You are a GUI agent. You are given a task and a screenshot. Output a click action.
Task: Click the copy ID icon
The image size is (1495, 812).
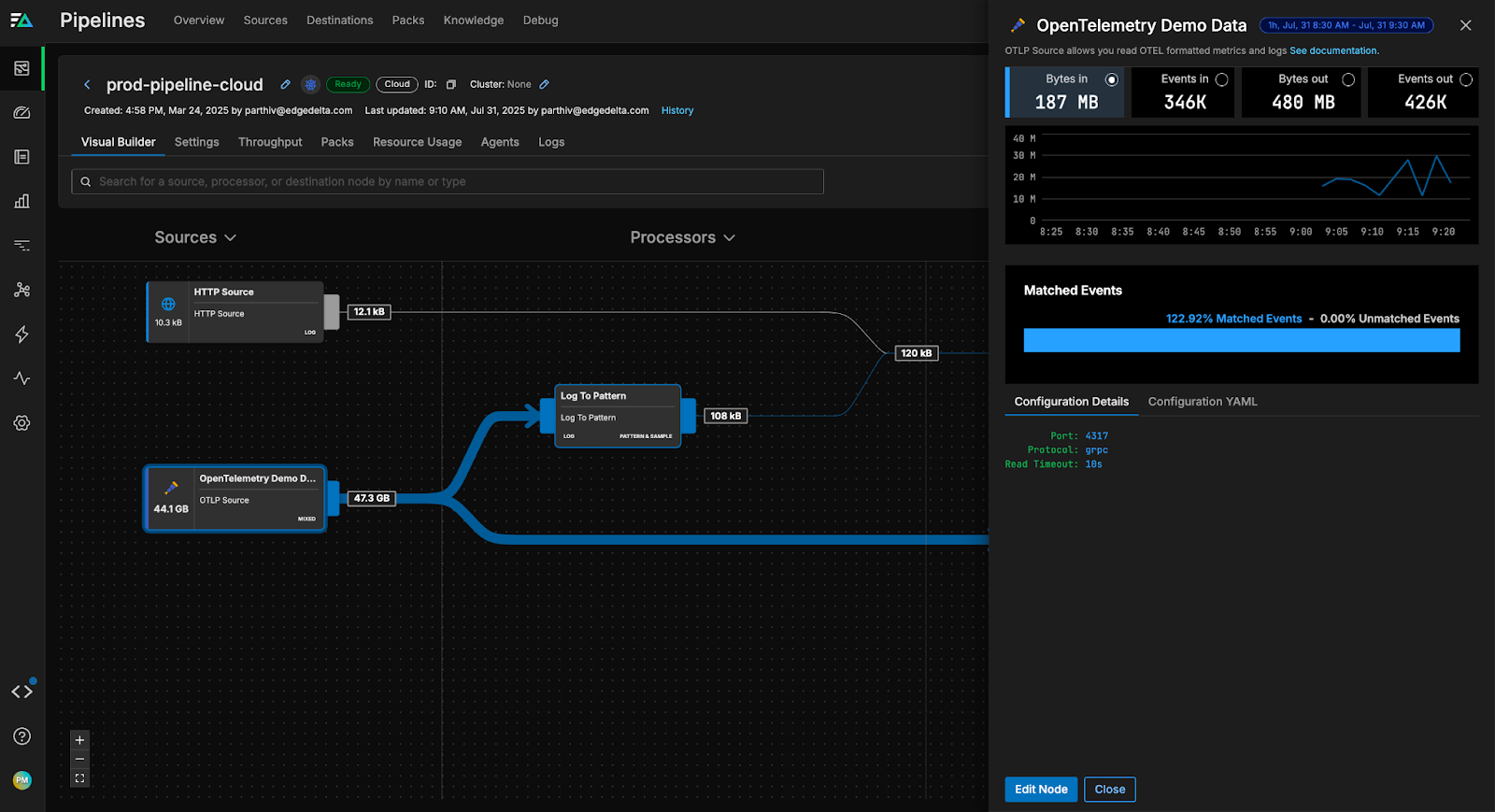pyautogui.click(x=450, y=84)
